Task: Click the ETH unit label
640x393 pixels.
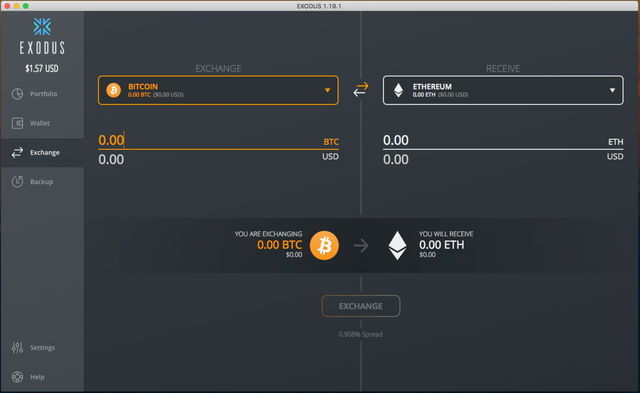Action: pos(616,142)
